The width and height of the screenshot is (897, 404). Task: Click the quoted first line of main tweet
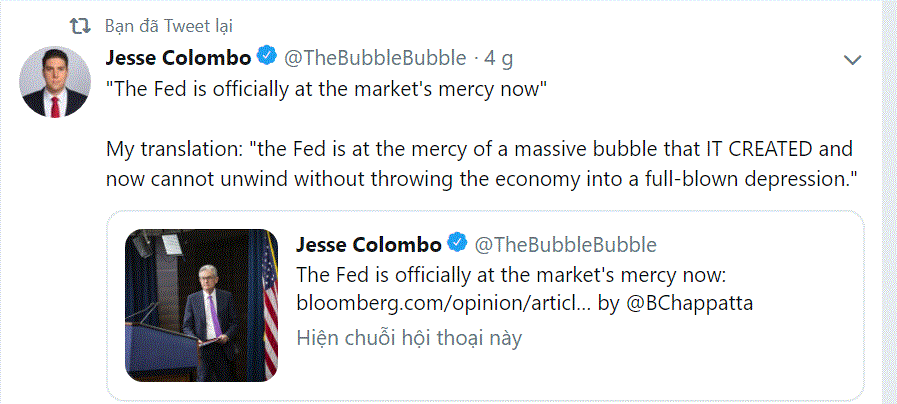click(x=327, y=88)
